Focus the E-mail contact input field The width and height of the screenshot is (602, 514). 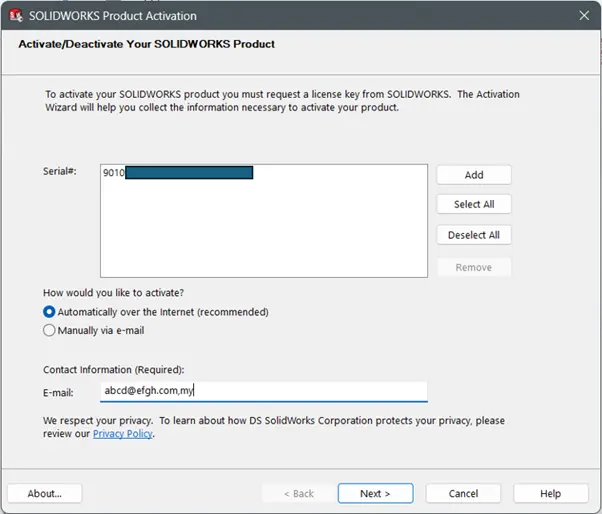(x=264, y=391)
